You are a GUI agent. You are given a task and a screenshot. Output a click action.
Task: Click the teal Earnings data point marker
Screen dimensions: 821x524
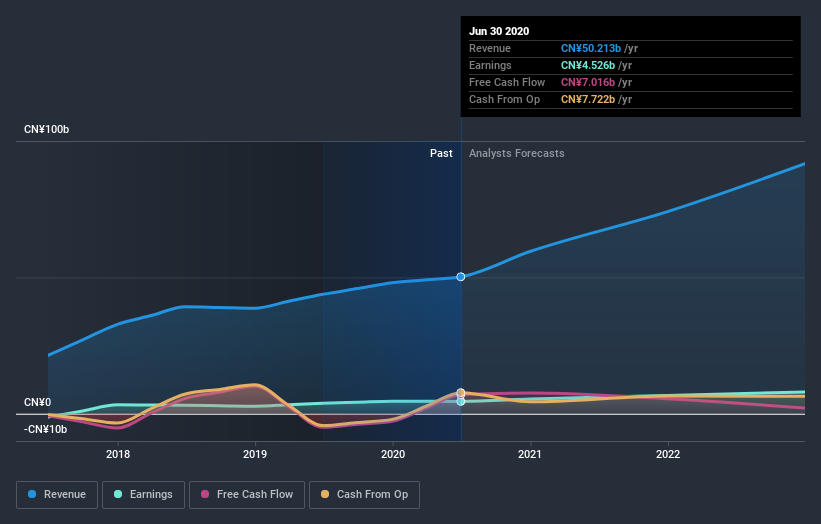pos(461,402)
